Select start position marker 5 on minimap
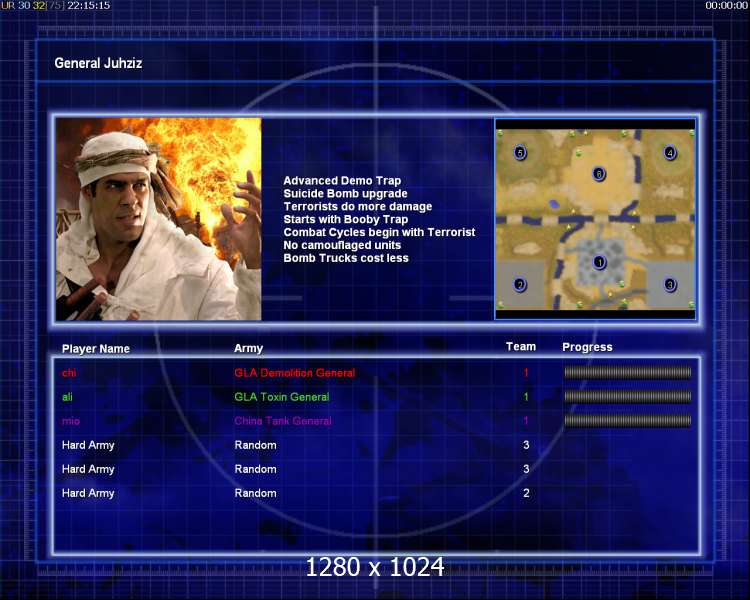 point(520,153)
